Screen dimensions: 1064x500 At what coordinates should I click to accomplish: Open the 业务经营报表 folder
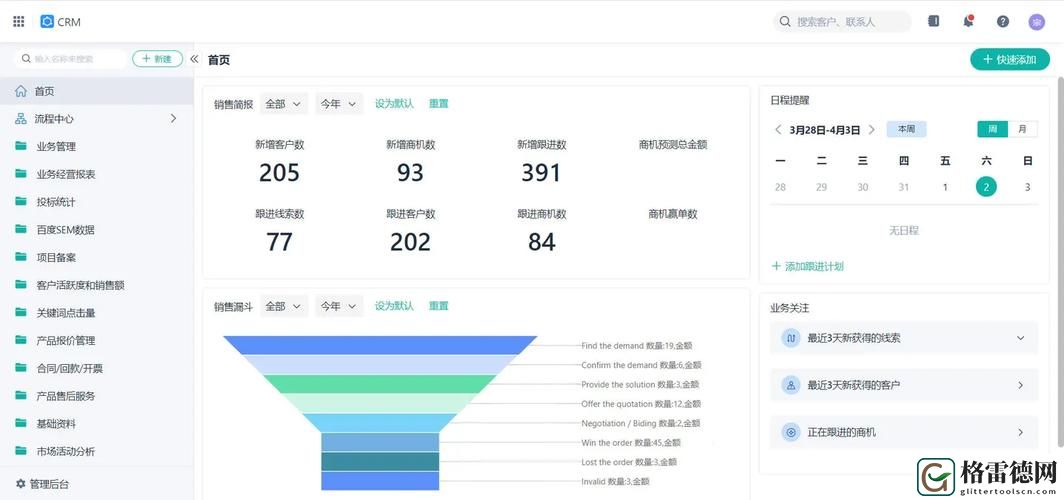coord(21,174)
